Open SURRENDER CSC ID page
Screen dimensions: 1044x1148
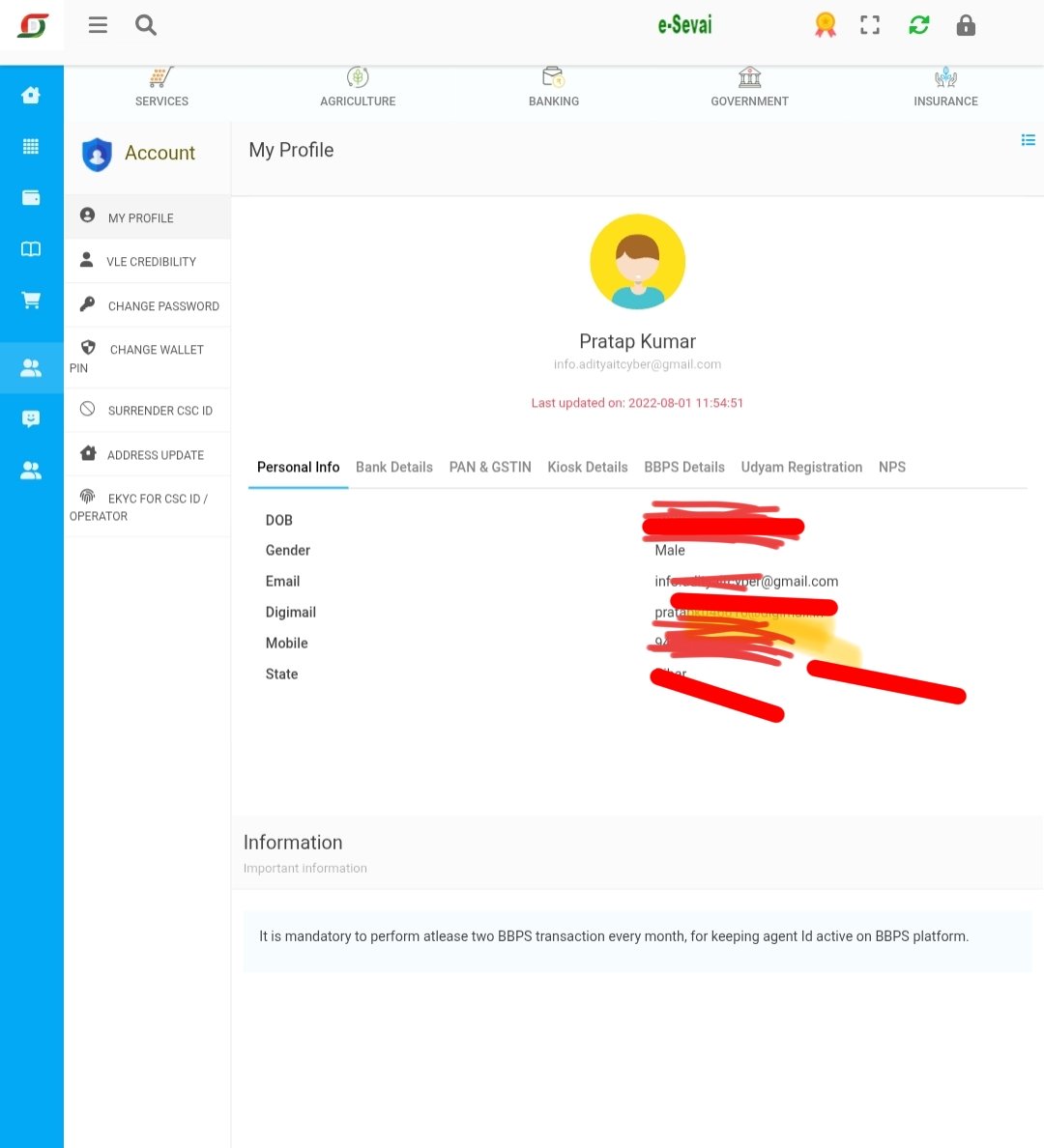(x=147, y=410)
